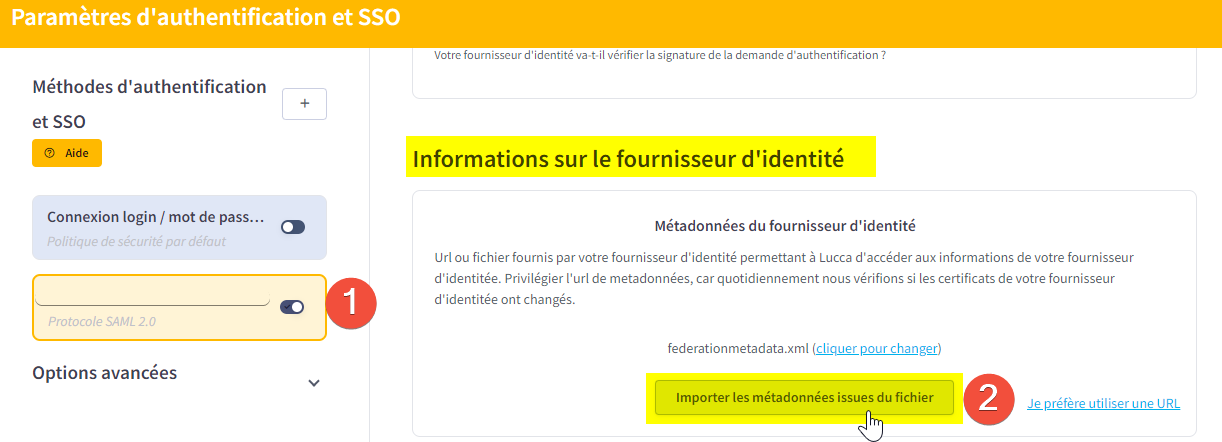This screenshot has height=442, width=1222.
Task: Click the 'cliquer pour changer' link
Action: pyautogui.click(x=877, y=349)
